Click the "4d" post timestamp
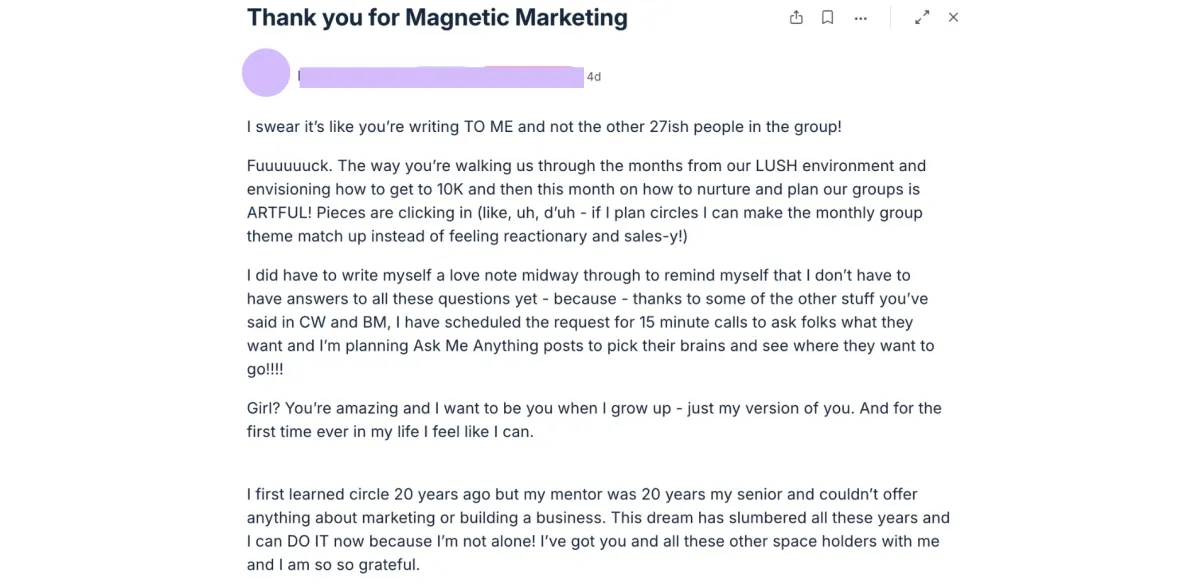The width and height of the screenshot is (1200, 584). 594,77
